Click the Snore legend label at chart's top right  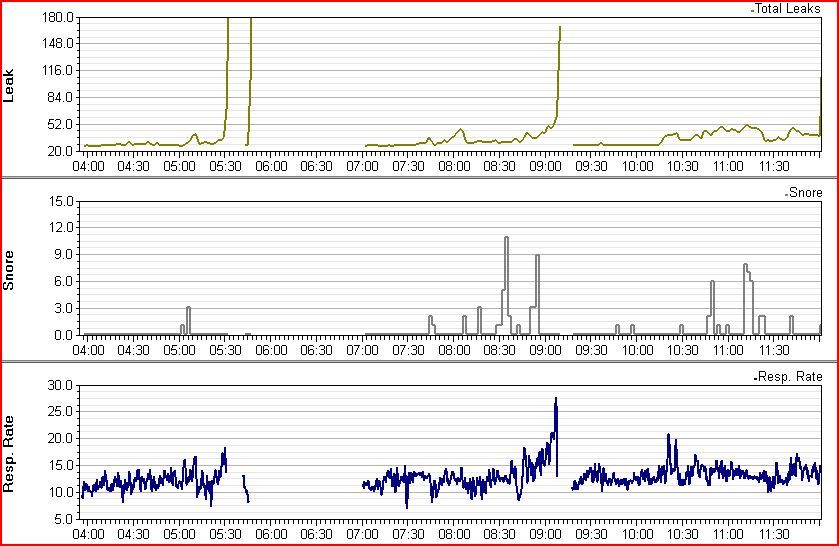[806, 193]
